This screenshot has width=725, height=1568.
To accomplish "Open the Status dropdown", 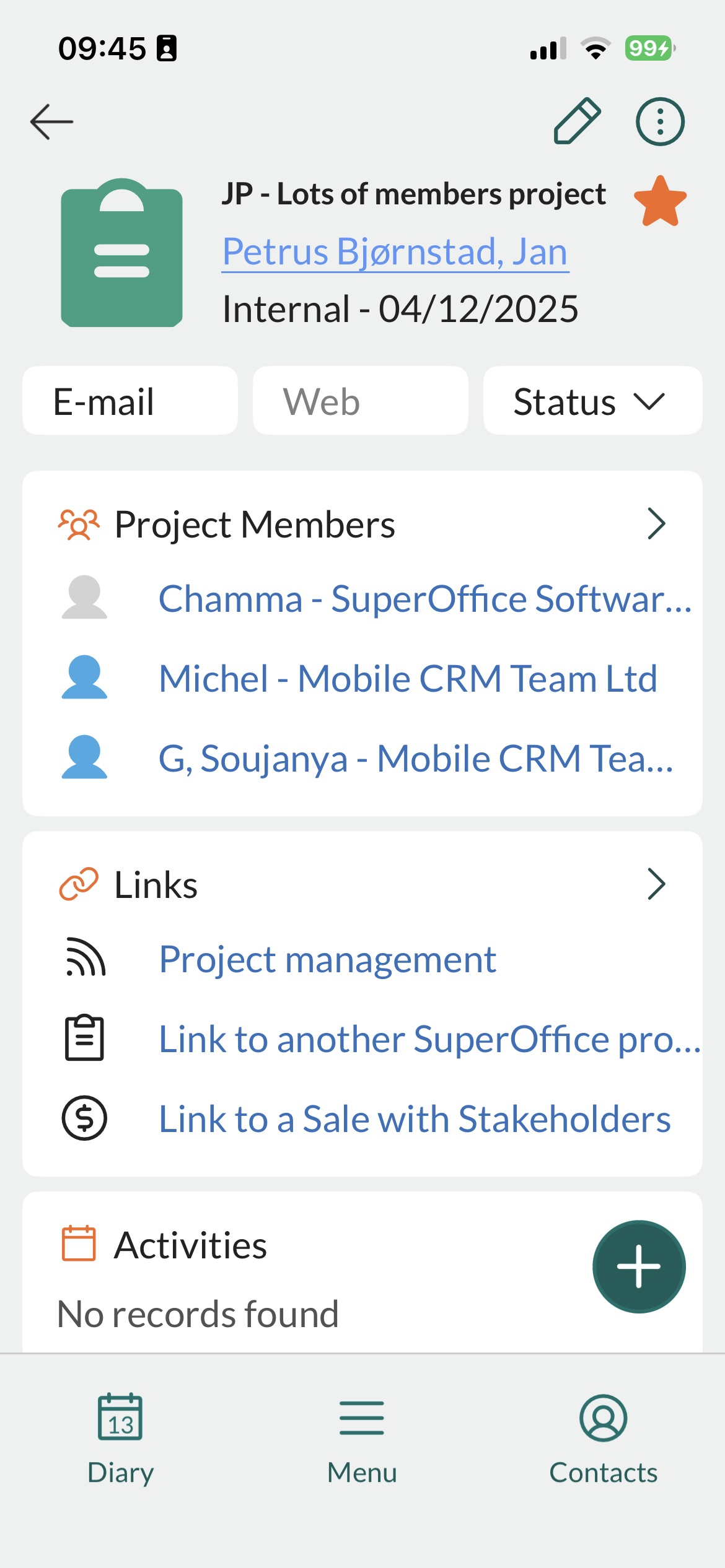I will click(x=592, y=401).
